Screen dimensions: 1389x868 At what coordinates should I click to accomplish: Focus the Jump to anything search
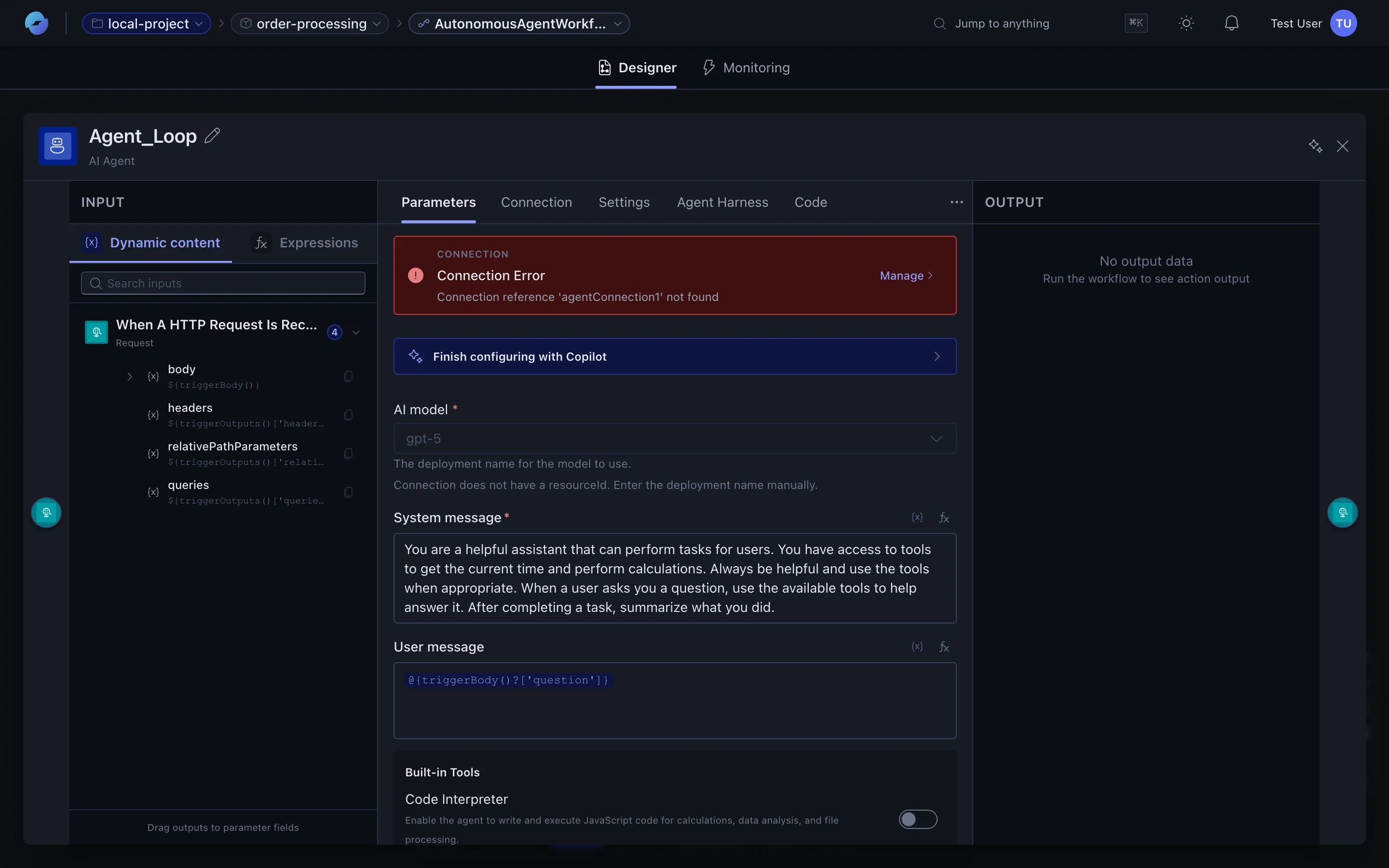click(1002, 24)
